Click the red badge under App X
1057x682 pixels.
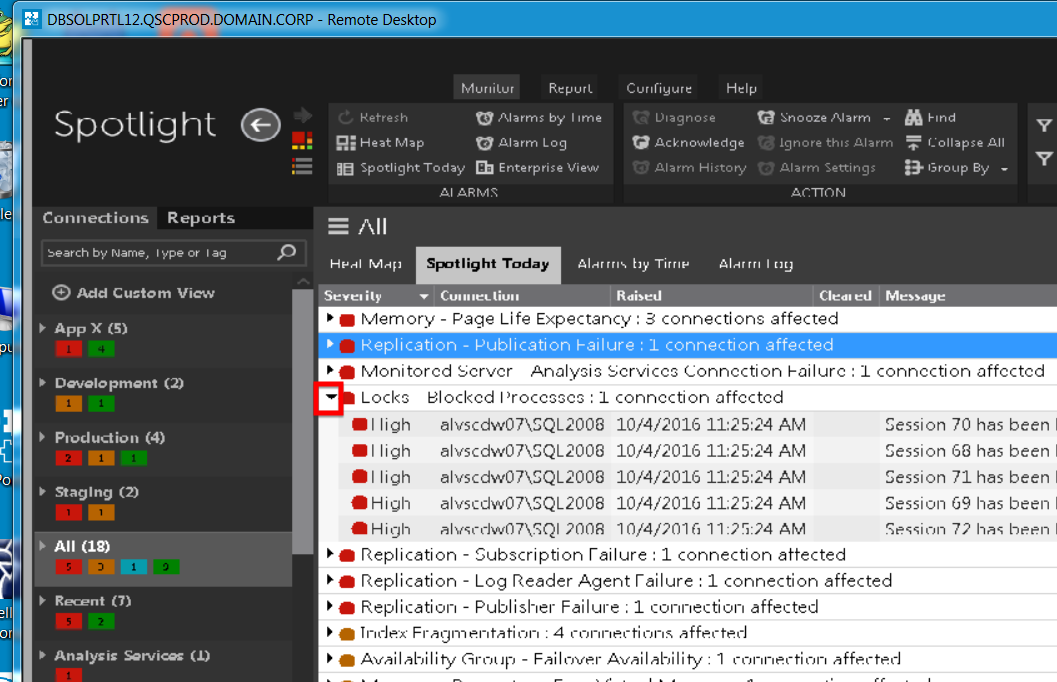pos(69,349)
